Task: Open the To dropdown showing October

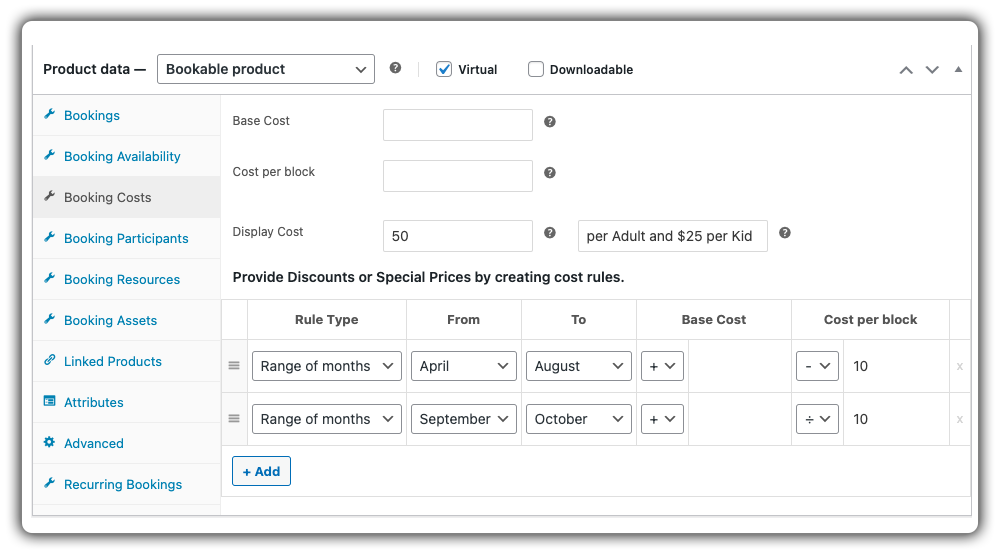Action: (x=578, y=419)
